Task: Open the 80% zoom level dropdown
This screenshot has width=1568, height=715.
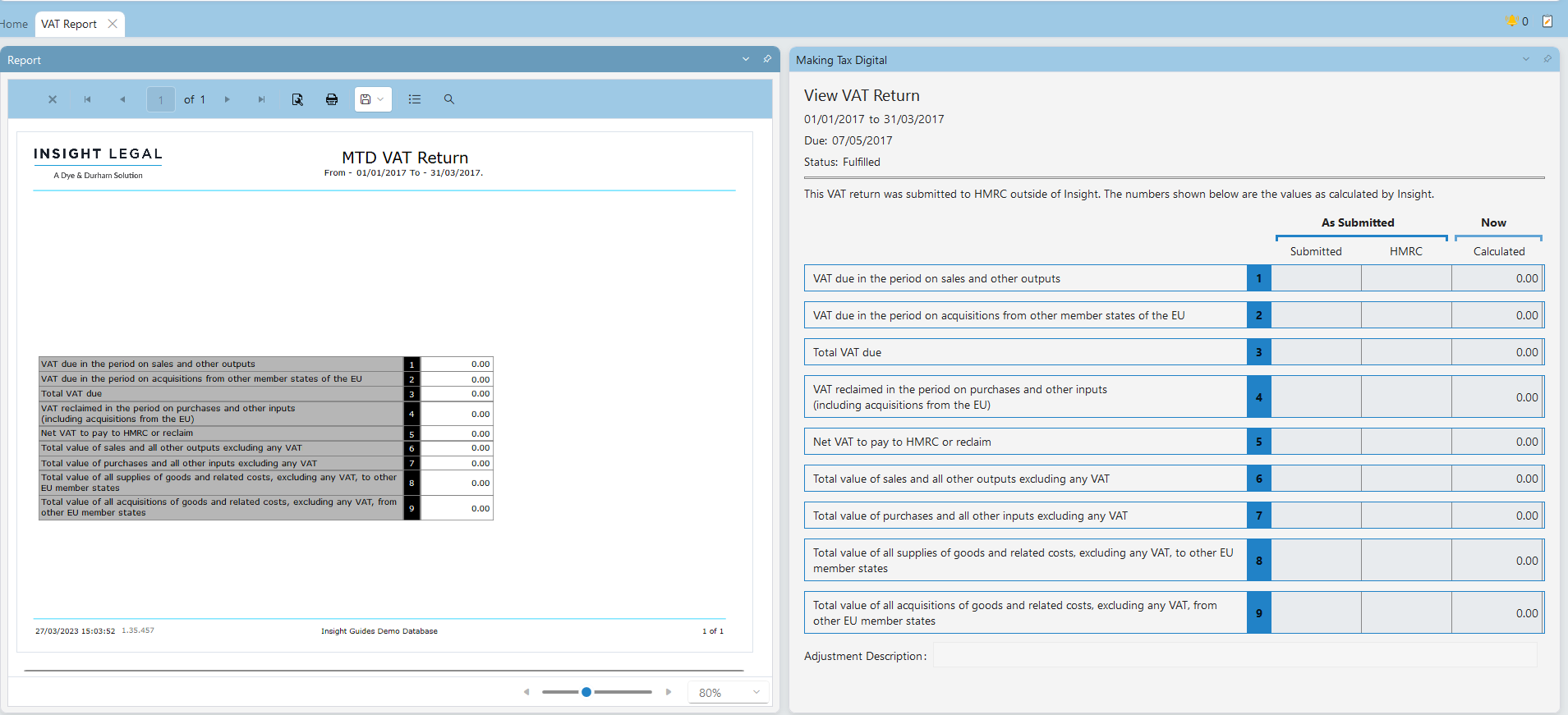Action: pos(729,692)
